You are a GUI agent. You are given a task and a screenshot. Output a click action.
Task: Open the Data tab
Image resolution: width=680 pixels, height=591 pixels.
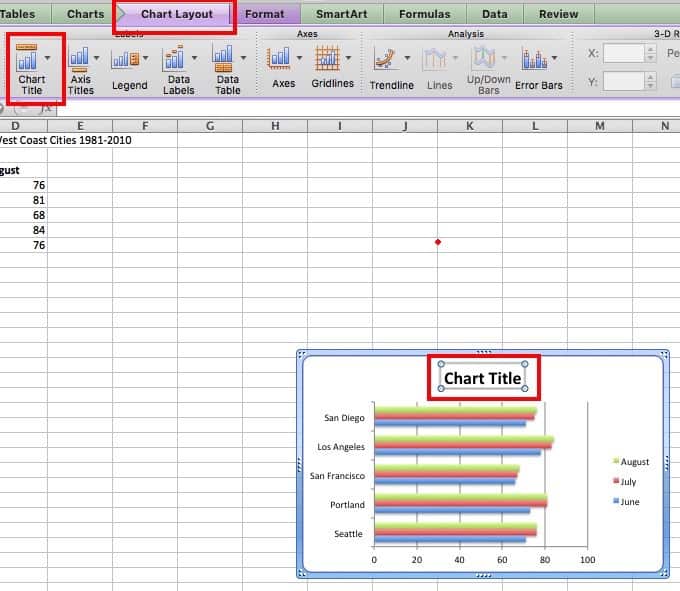(494, 14)
